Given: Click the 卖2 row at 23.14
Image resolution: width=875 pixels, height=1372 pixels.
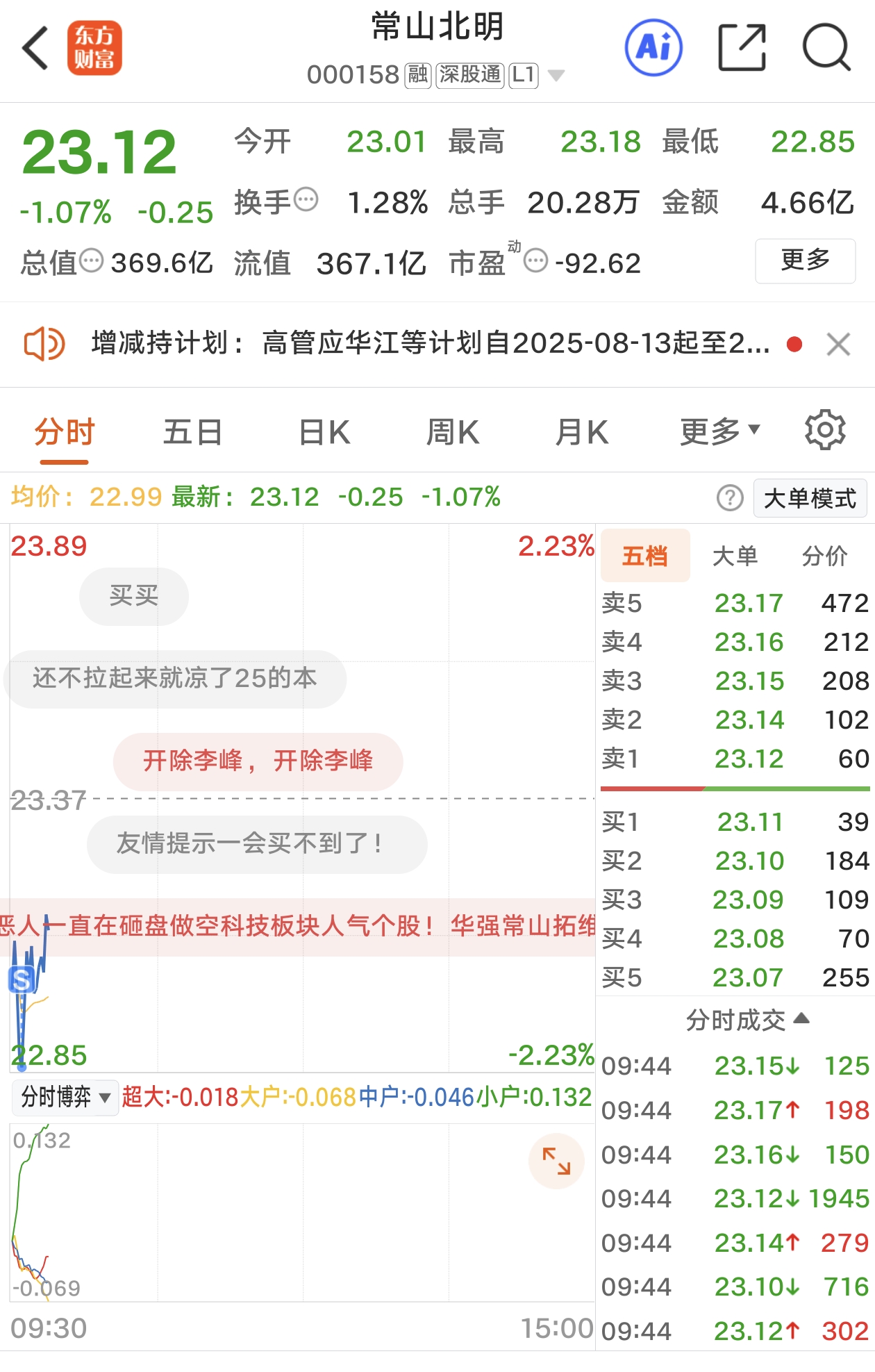Looking at the screenshot, I should [735, 720].
